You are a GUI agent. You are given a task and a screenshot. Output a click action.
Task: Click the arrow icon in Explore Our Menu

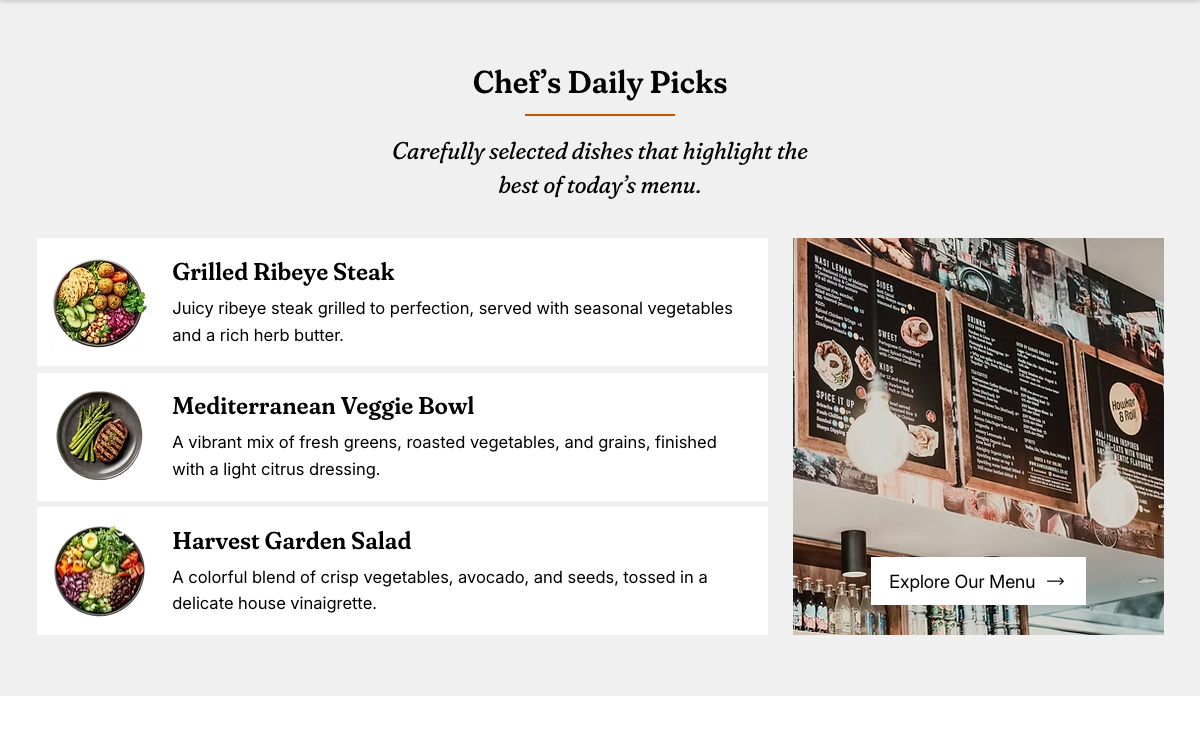[x=1055, y=581]
